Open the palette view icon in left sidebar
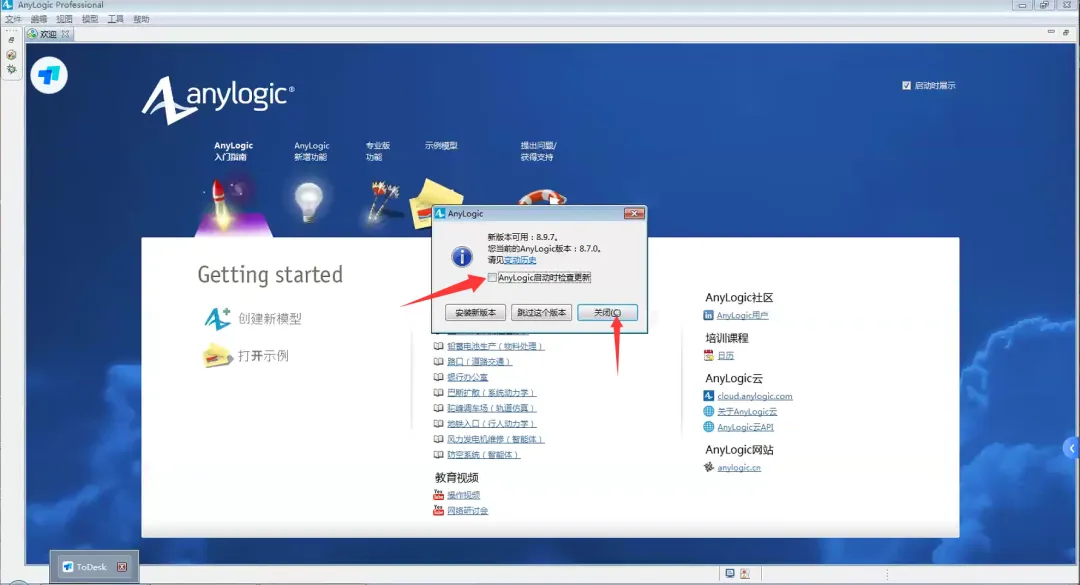 [x=11, y=54]
